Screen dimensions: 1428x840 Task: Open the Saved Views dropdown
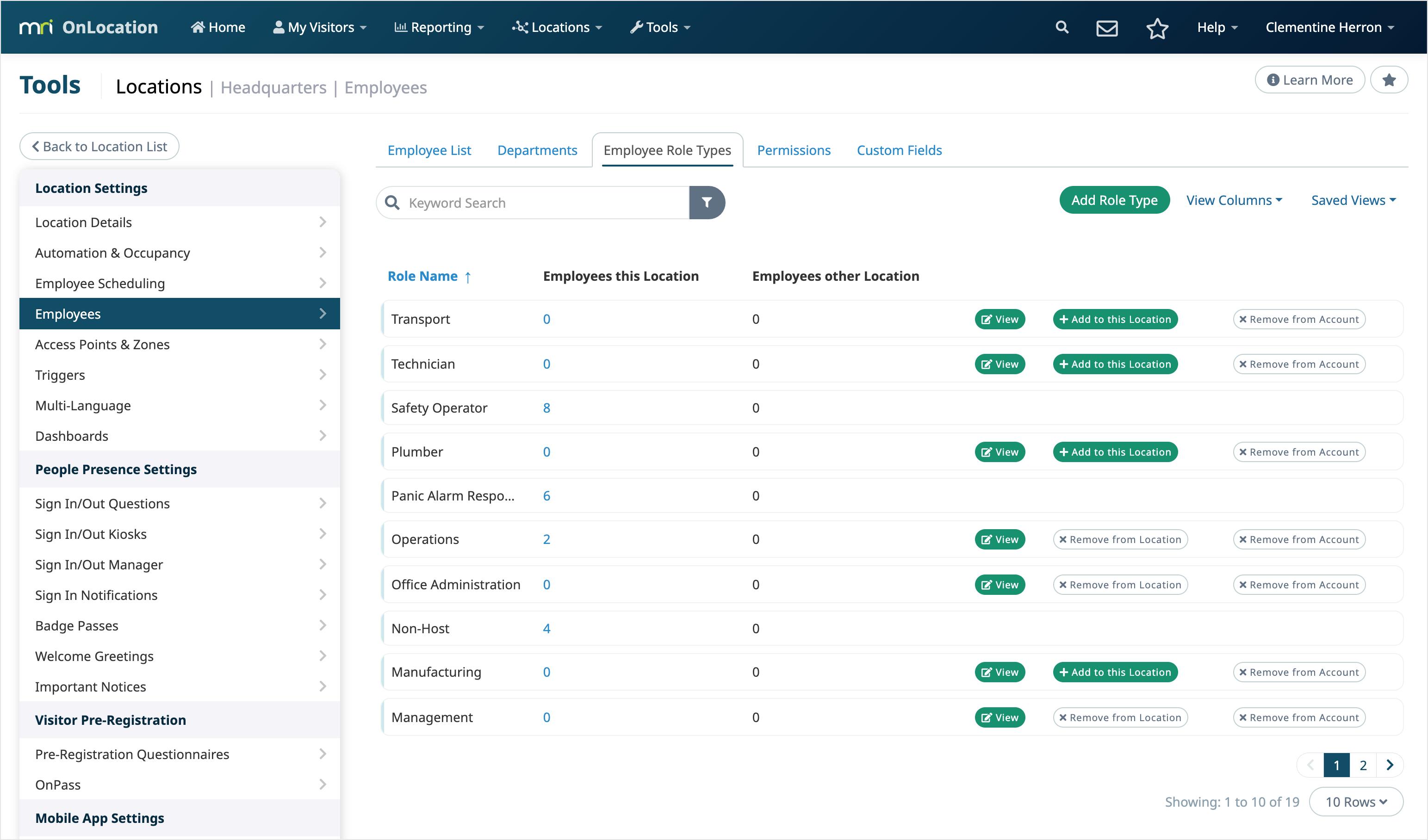point(1353,200)
